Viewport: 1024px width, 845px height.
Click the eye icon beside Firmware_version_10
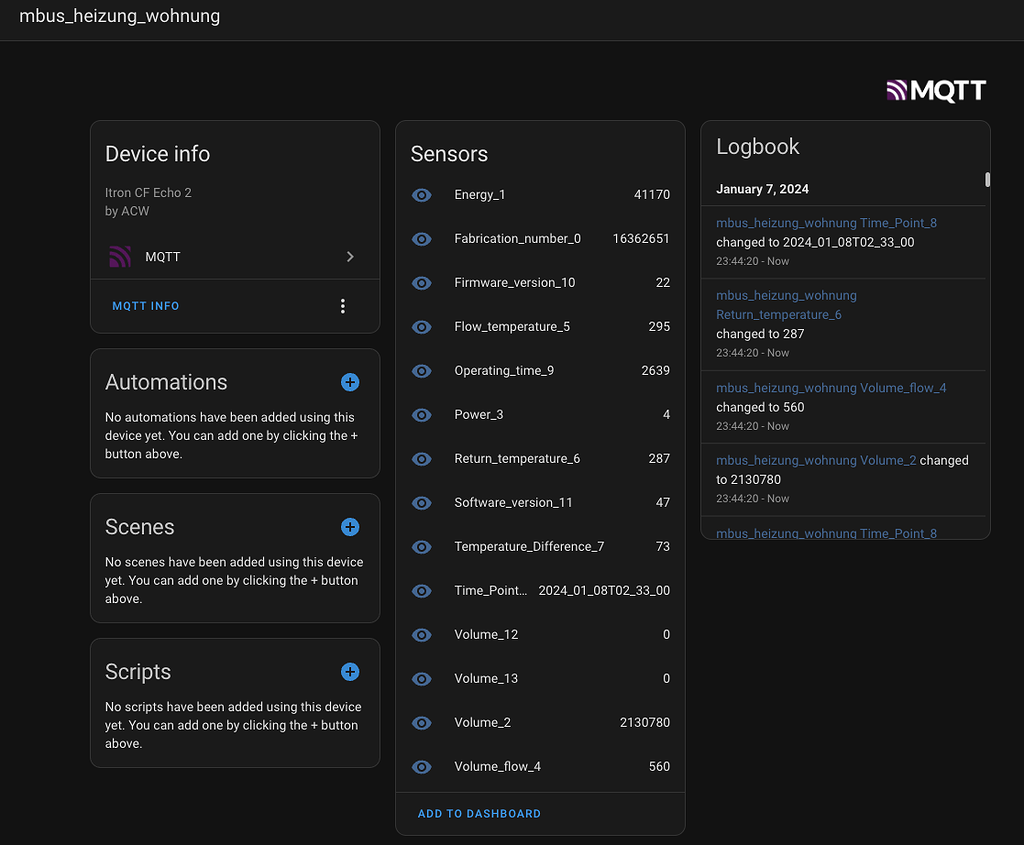pos(422,283)
